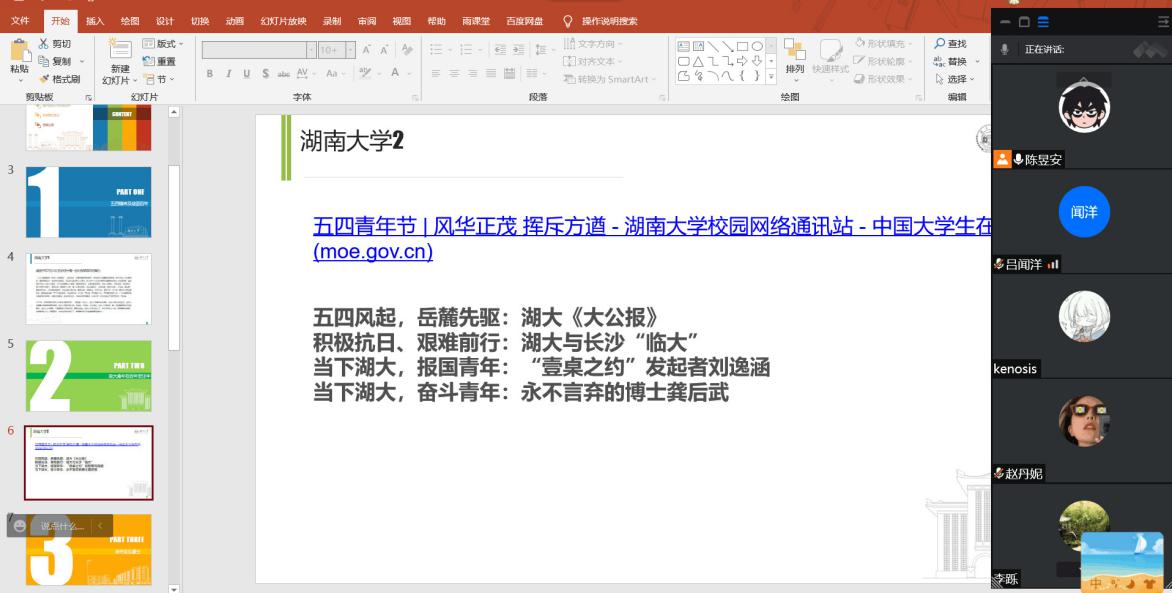Select the oval shape in shapes gallery
The image size is (1172, 593).
[x=757, y=46]
